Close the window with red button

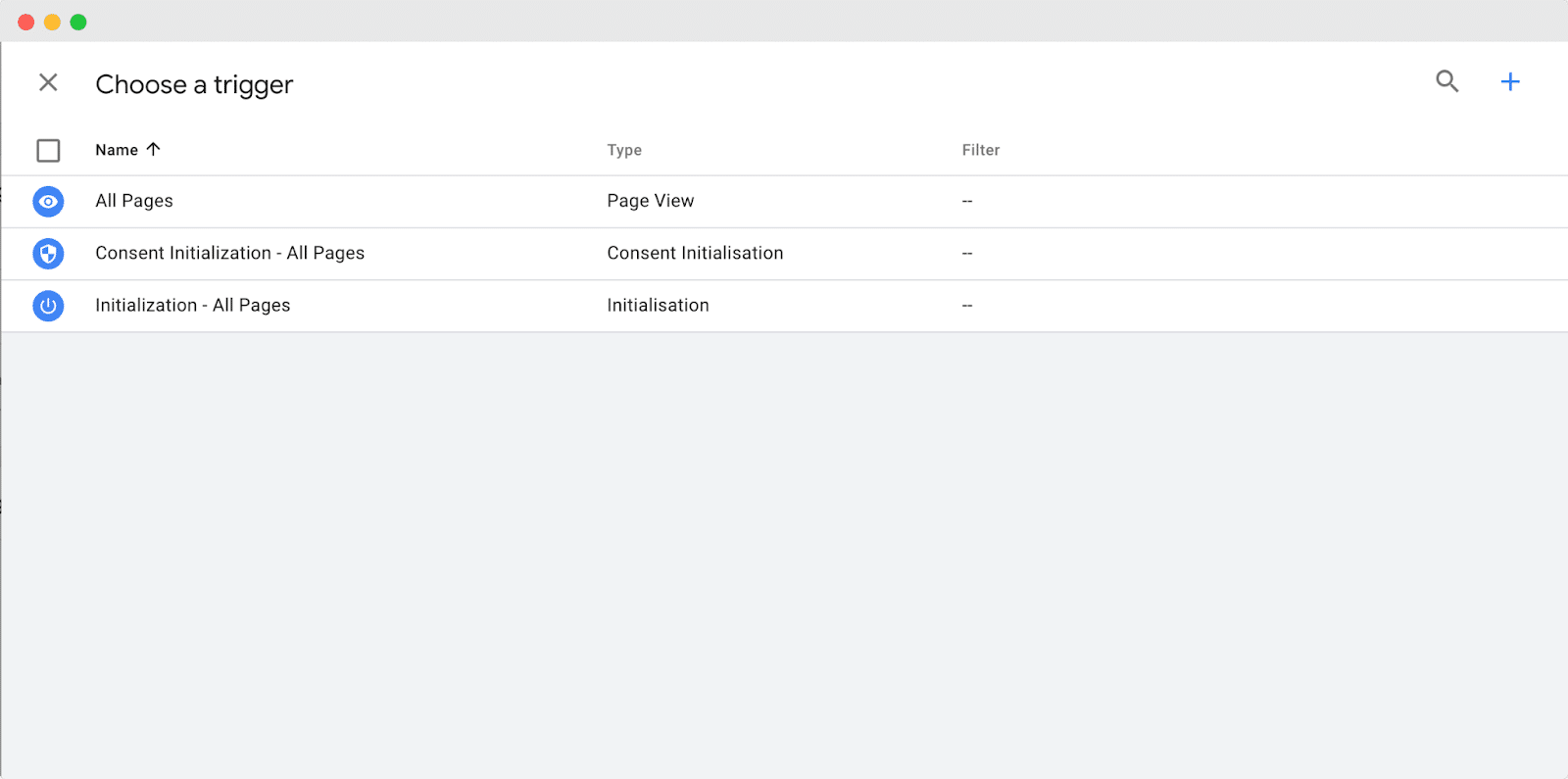click(x=26, y=22)
